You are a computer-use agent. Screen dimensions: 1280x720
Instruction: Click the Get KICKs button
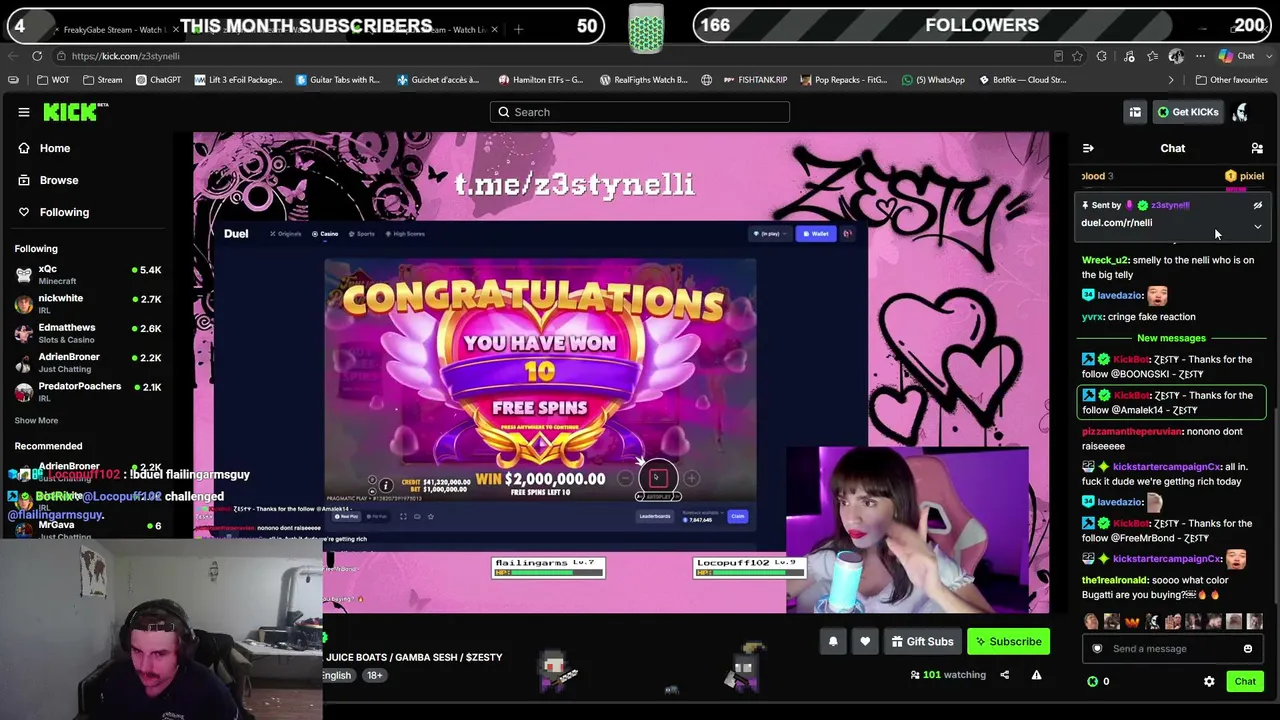[x=1188, y=112]
